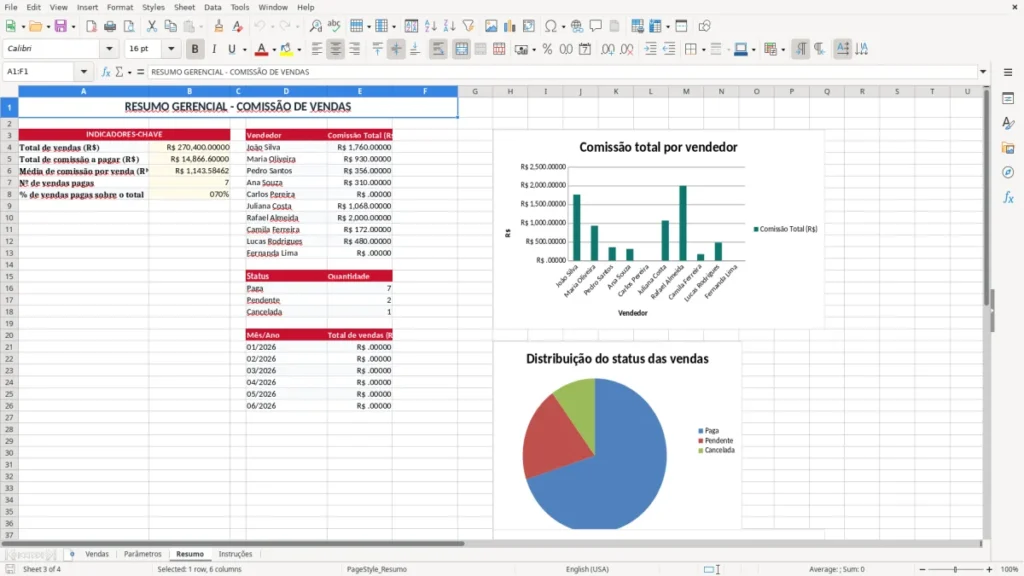Screen dimensions: 1024x576
Task: Run the spelling check icon
Action: tap(334, 26)
